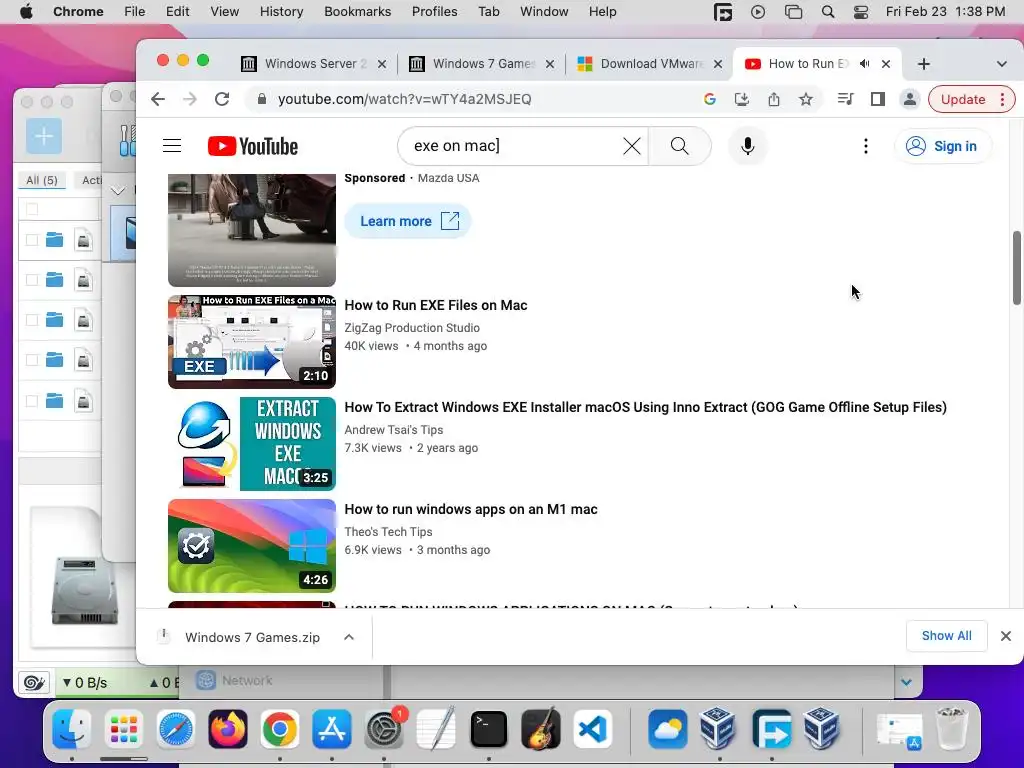The height and width of the screenshot is (768, 1024).
Task: Open Finder from the Dock
Action: (71, 729)
